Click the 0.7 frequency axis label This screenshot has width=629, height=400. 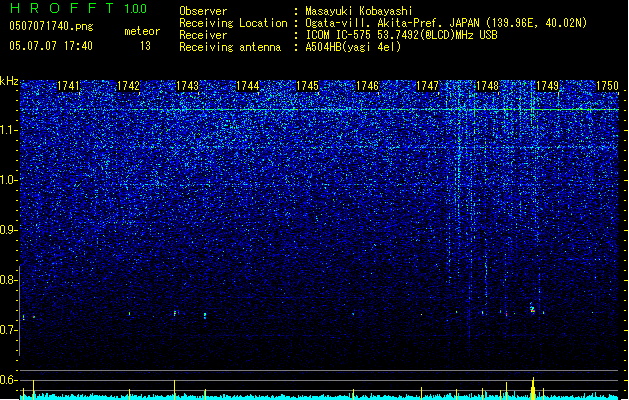pyautogui.click(x=8, y=330)
